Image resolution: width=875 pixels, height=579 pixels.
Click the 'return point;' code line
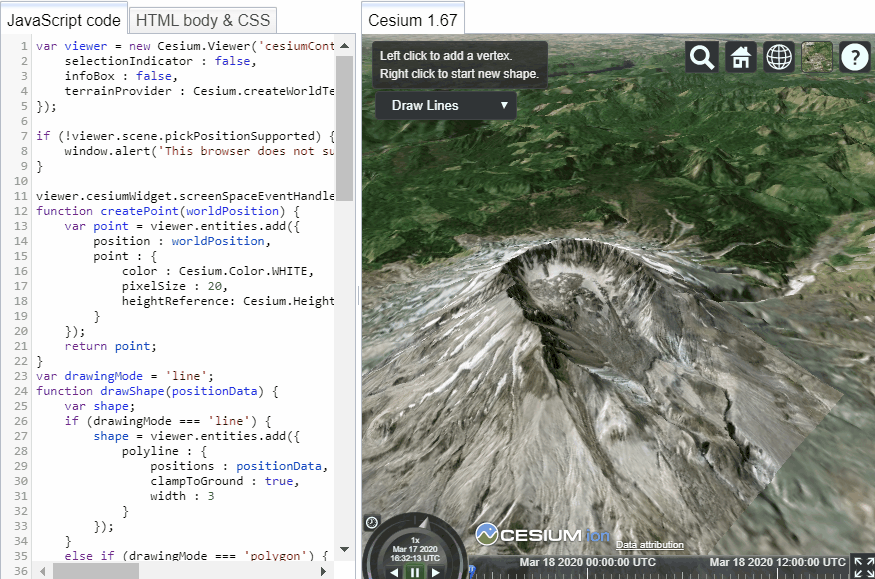pos(110,346)
